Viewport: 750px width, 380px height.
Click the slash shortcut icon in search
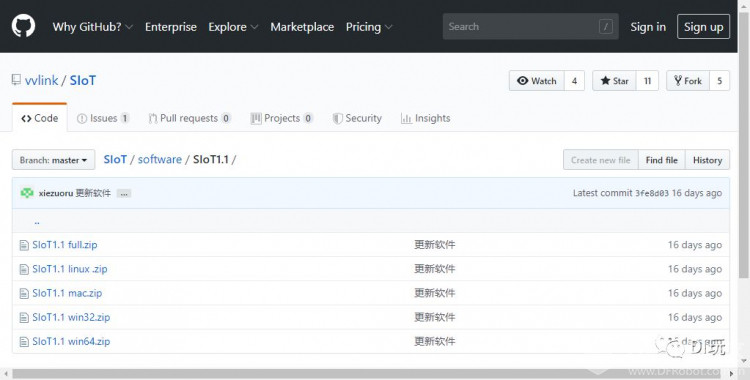606,27
